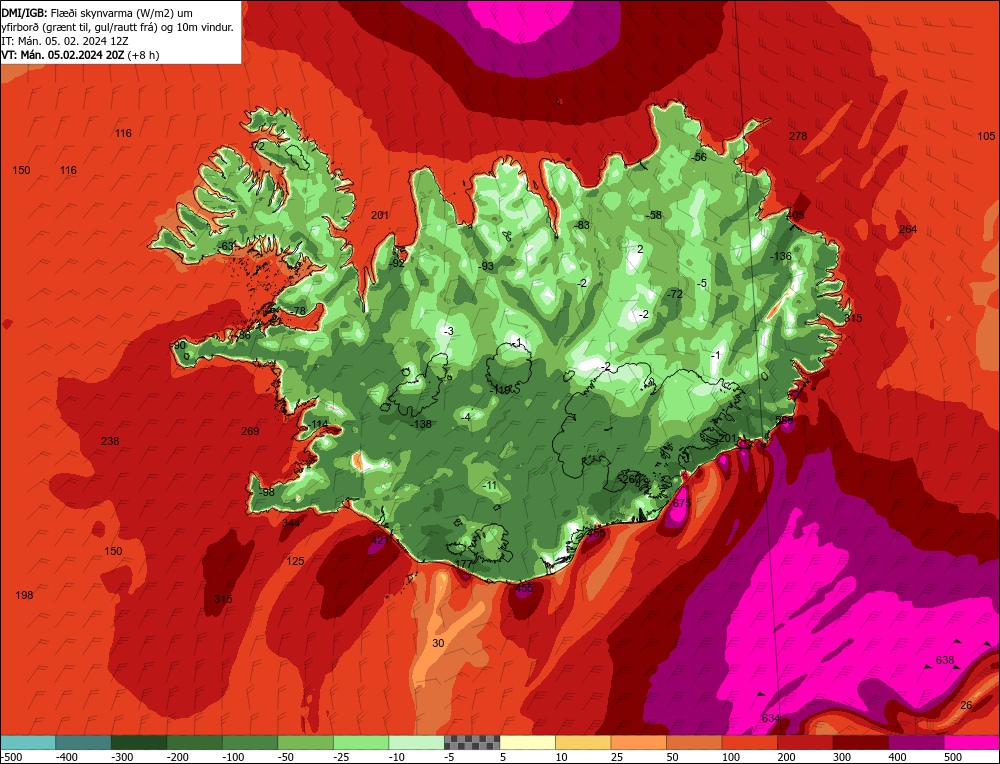Click the '-11' value in southern Iceland
Viewport: 1000px width, 764px height.
pos(489,485)
